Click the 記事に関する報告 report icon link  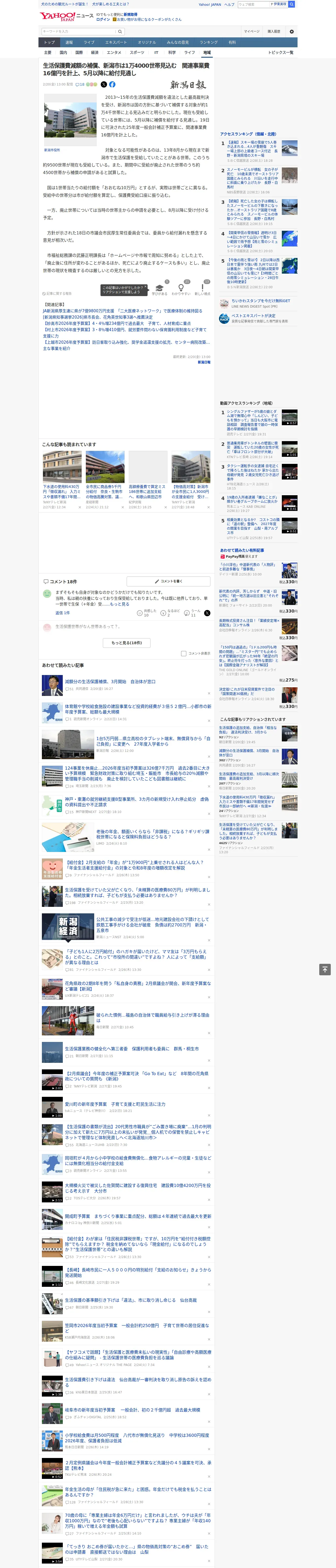click(x=57, y=293)
